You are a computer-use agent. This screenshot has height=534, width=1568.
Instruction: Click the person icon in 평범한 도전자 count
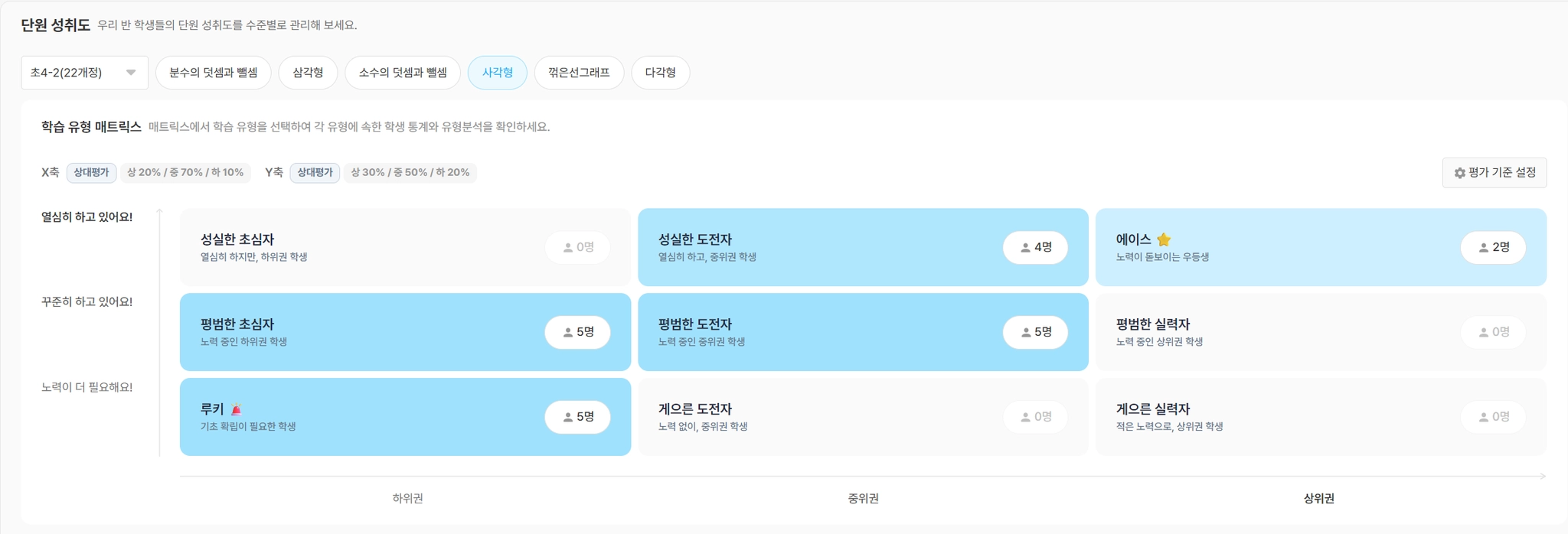(x=1025, y=333)
